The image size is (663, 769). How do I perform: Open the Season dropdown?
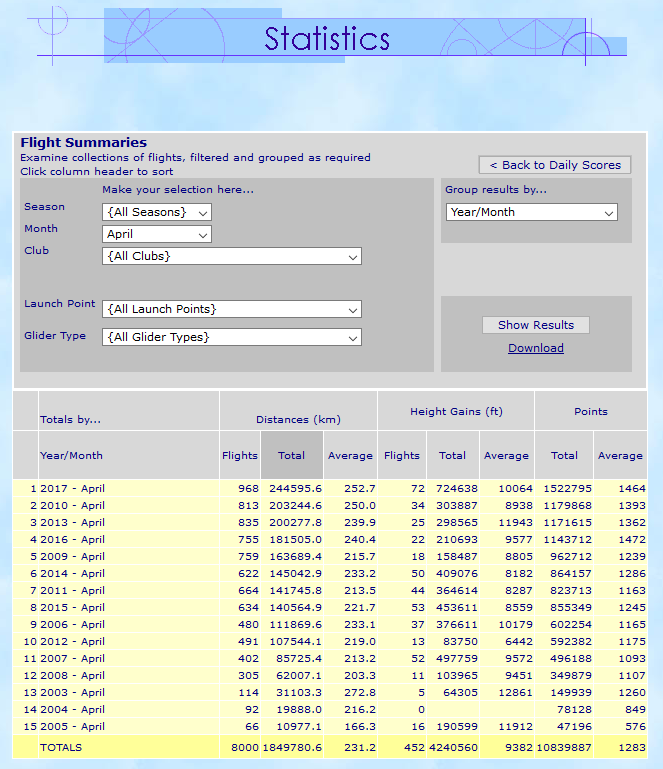[x=157, y=212]
